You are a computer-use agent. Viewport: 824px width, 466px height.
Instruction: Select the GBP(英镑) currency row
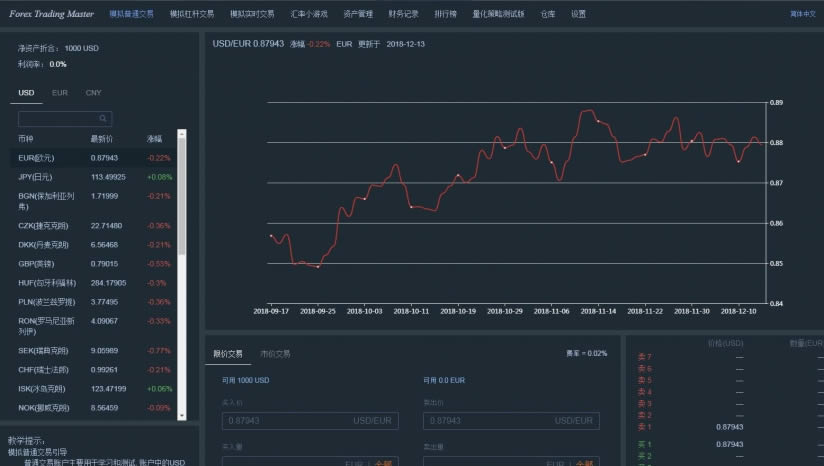93,264
